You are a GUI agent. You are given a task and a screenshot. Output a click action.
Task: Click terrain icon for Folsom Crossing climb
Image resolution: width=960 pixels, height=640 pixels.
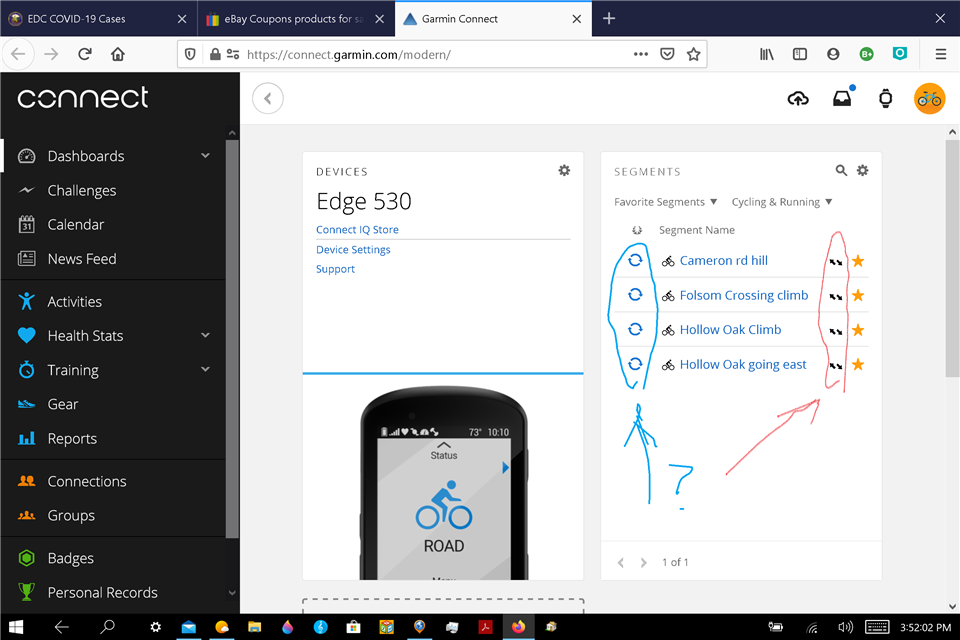835,296
